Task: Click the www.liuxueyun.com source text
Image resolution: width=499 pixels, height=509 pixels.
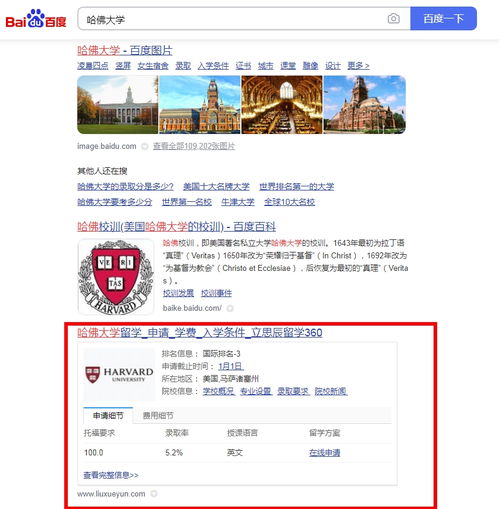Action: [111, 494]
